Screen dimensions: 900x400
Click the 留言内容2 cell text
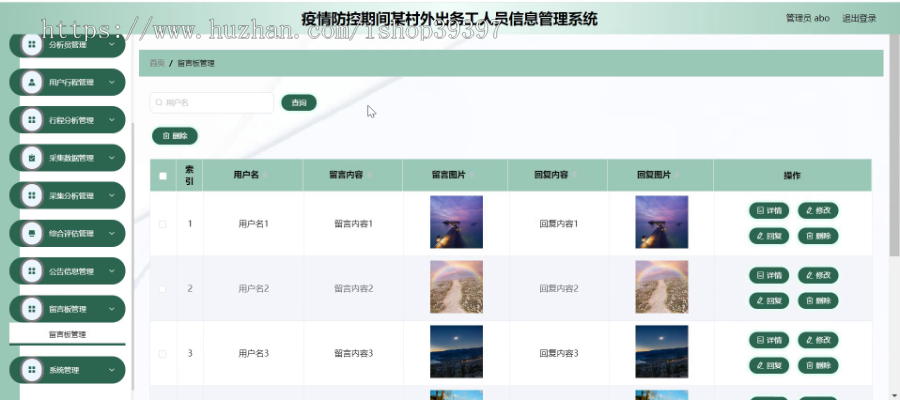pos(354,289)
